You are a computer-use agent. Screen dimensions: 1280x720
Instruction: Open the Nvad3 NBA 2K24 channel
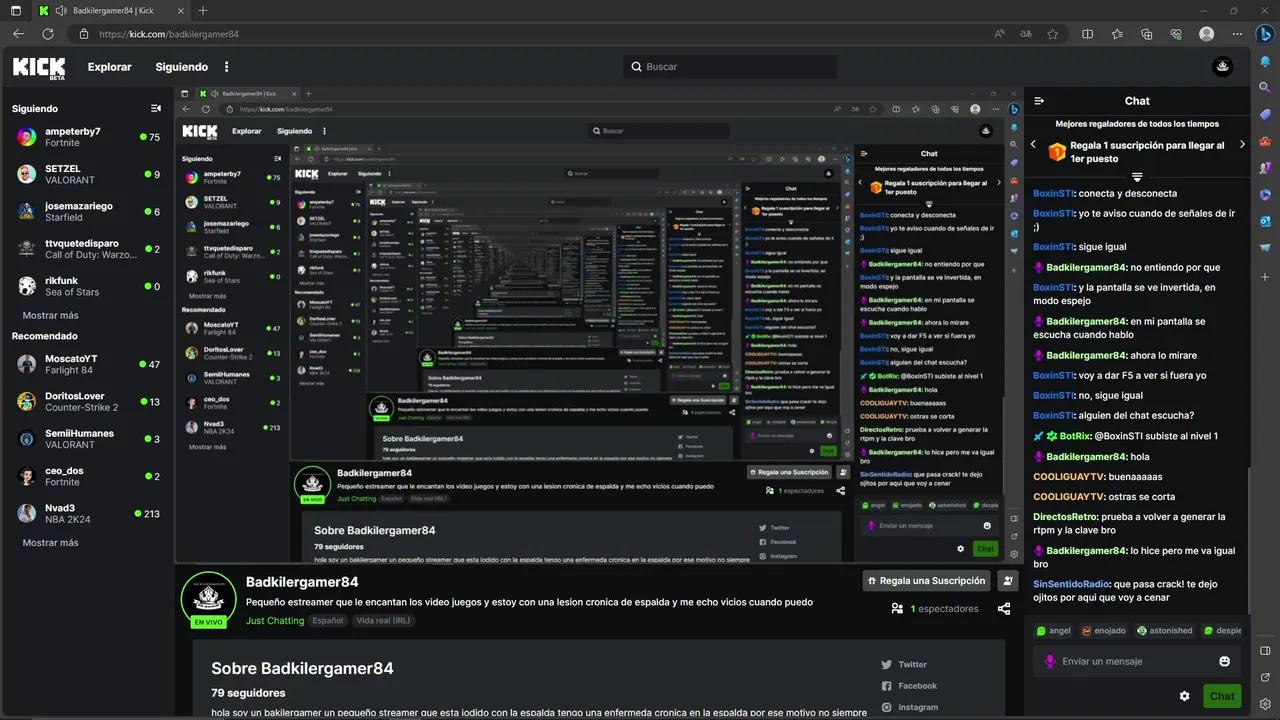(86, 513)
